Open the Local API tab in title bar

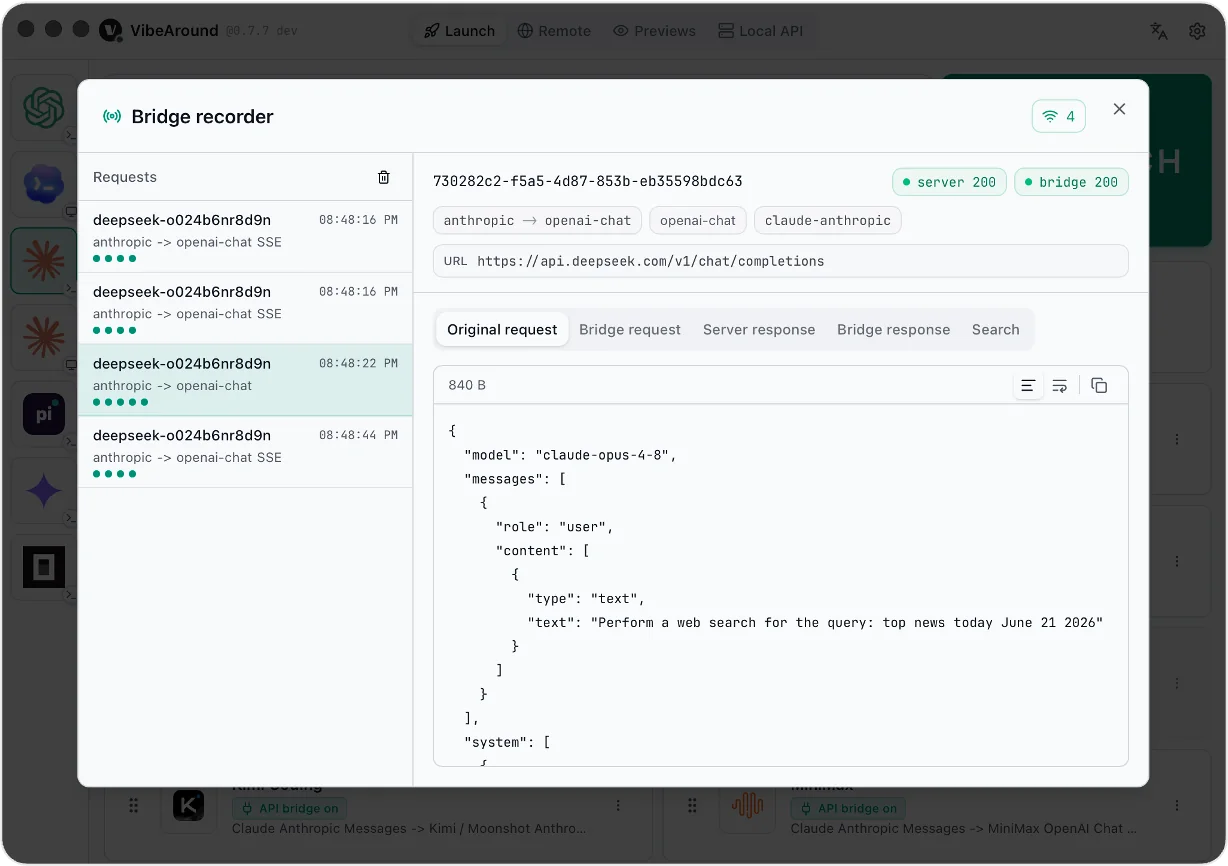759,31
